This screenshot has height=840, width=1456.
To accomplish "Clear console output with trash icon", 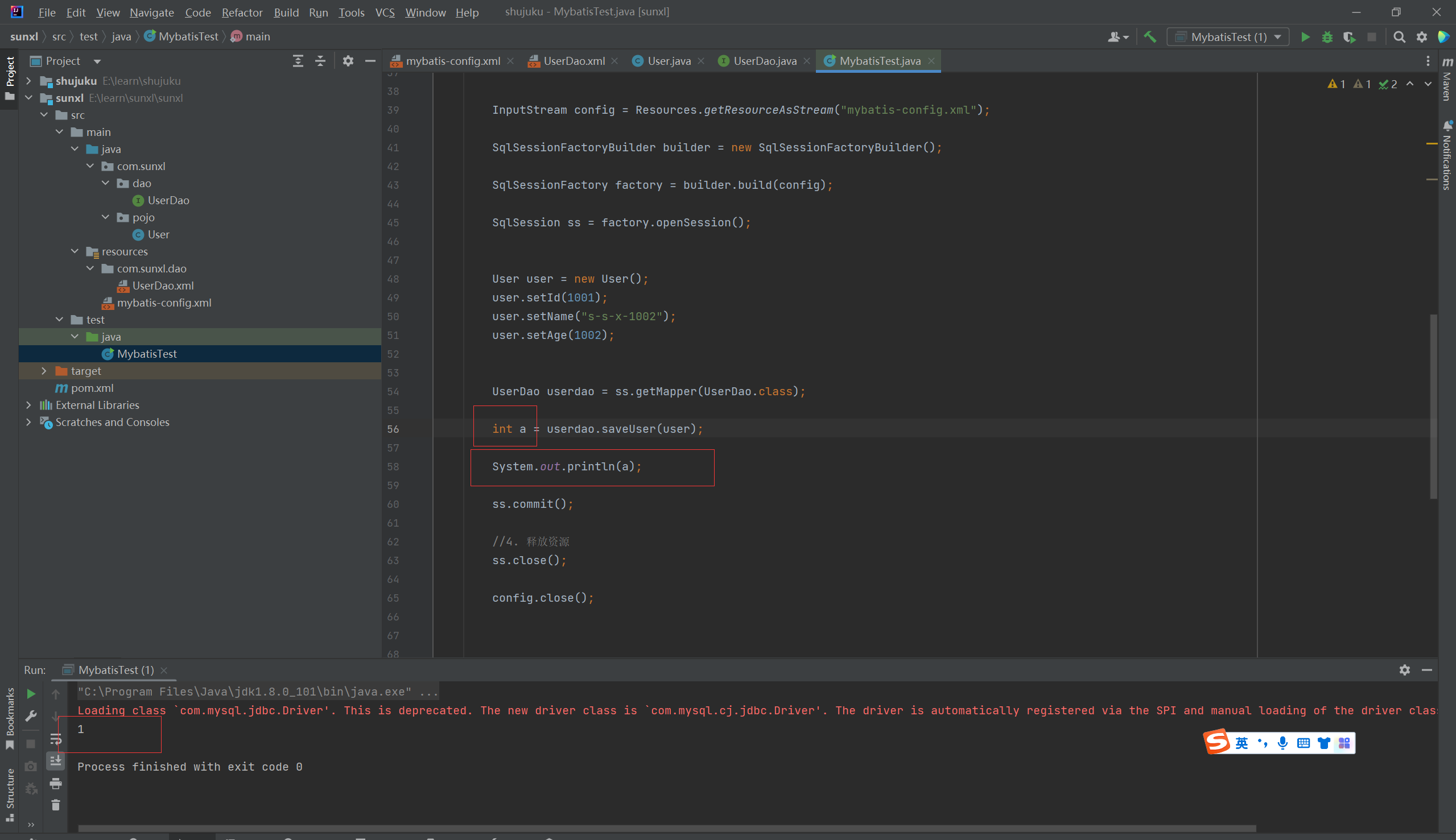I will (55, 805).
